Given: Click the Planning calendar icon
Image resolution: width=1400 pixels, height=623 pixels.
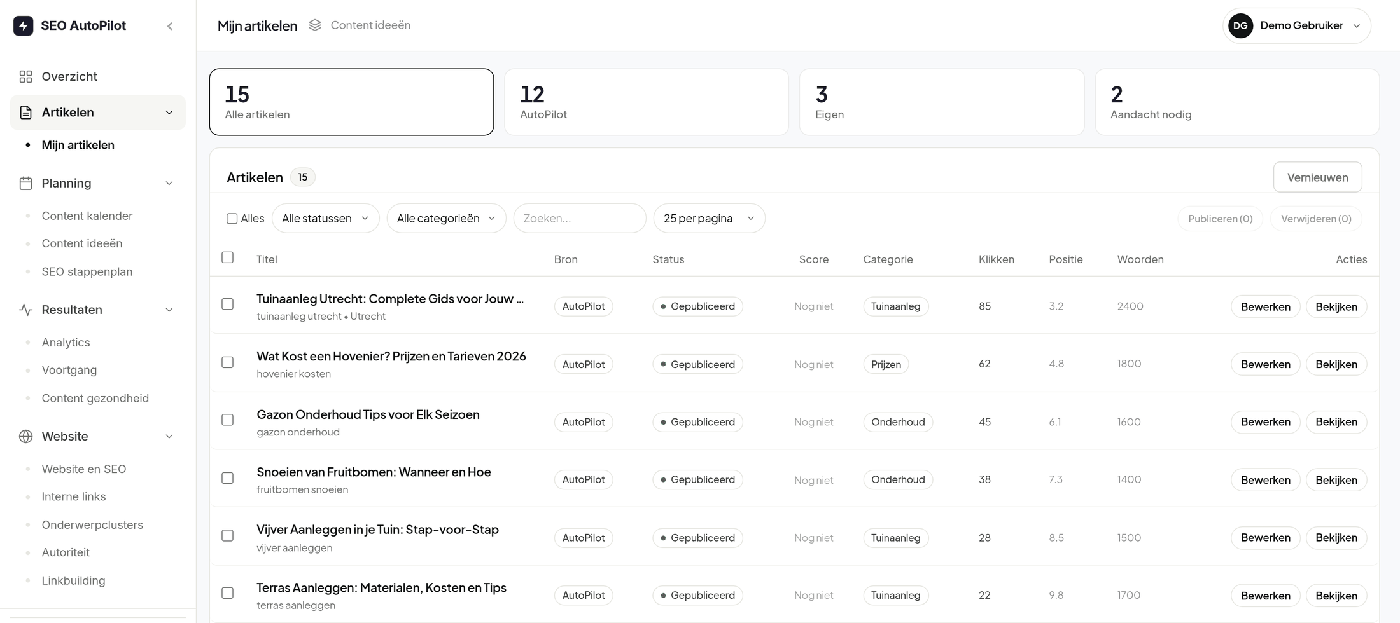Looking at the screenshot, I should 26,183.
